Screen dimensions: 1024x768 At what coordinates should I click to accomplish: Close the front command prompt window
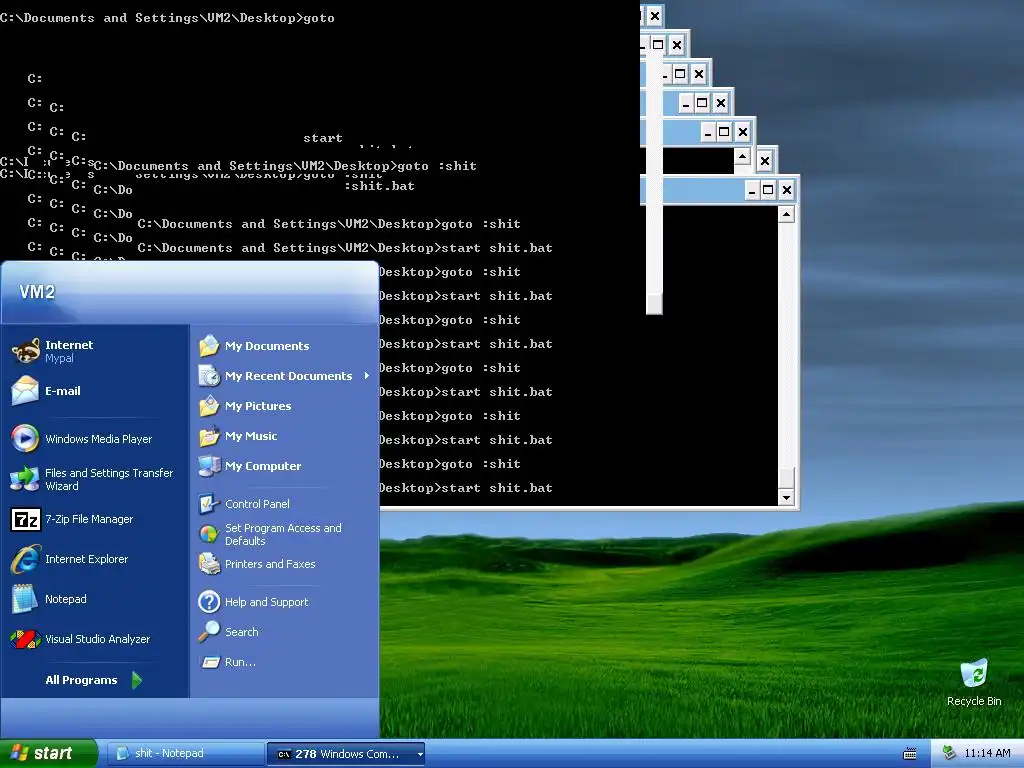(787, 190)
